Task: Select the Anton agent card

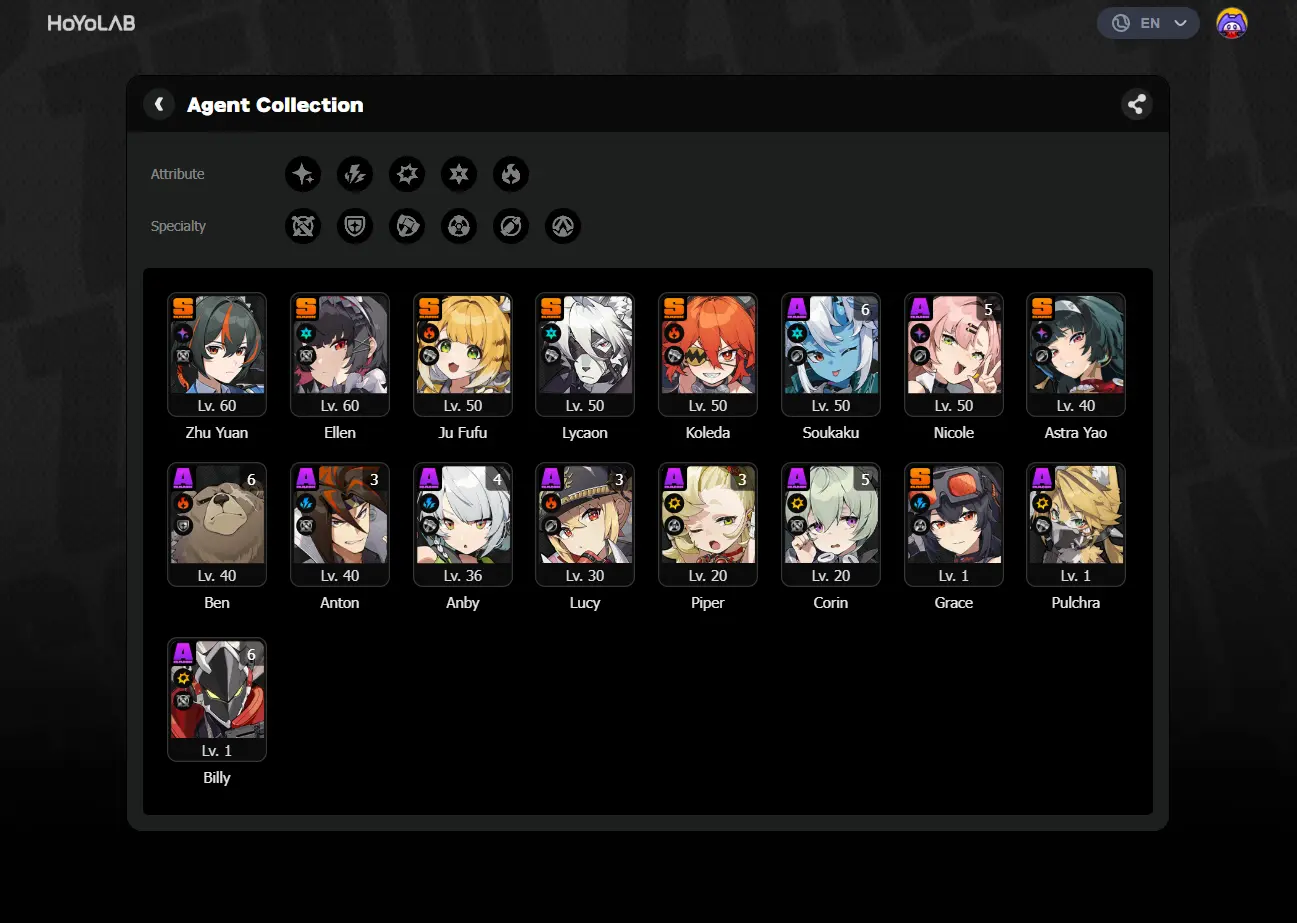Action: point(340,524)
